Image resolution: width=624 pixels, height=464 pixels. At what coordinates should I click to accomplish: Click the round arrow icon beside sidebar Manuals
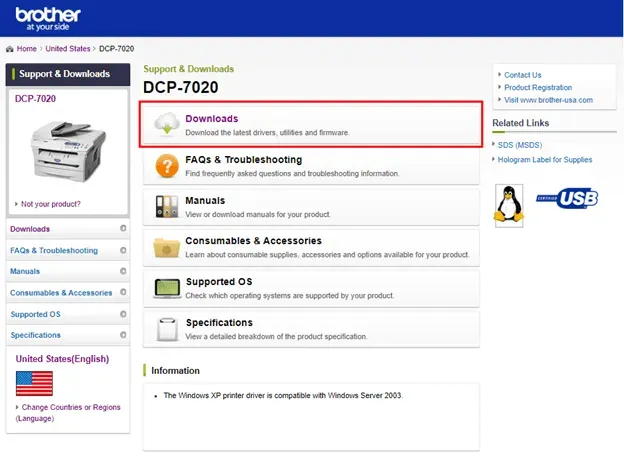[x=123, y=271]
